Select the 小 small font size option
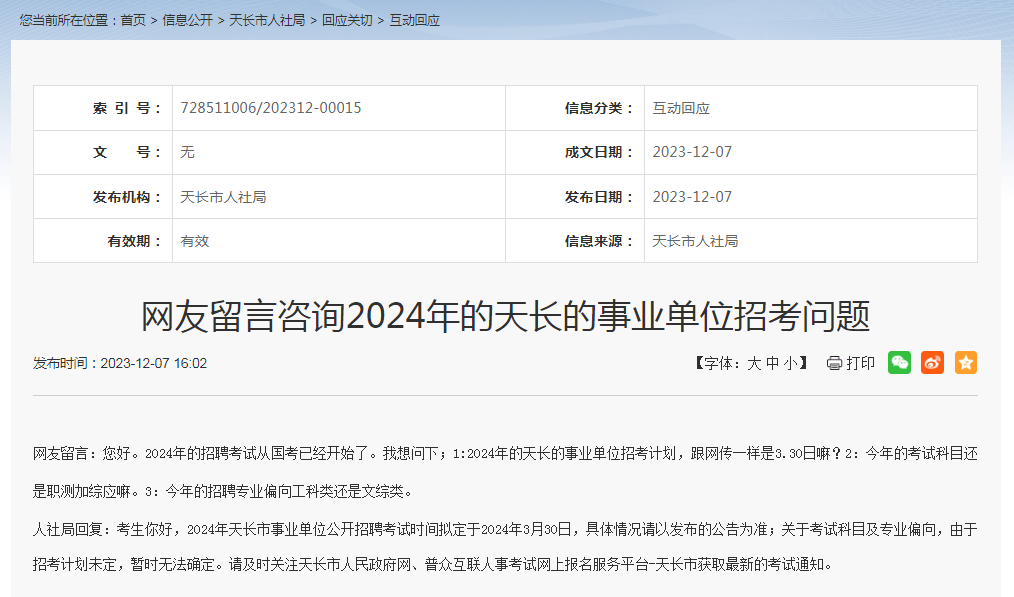The height and width of the screenshot is (597, 1014). click(x=793, y=363)
